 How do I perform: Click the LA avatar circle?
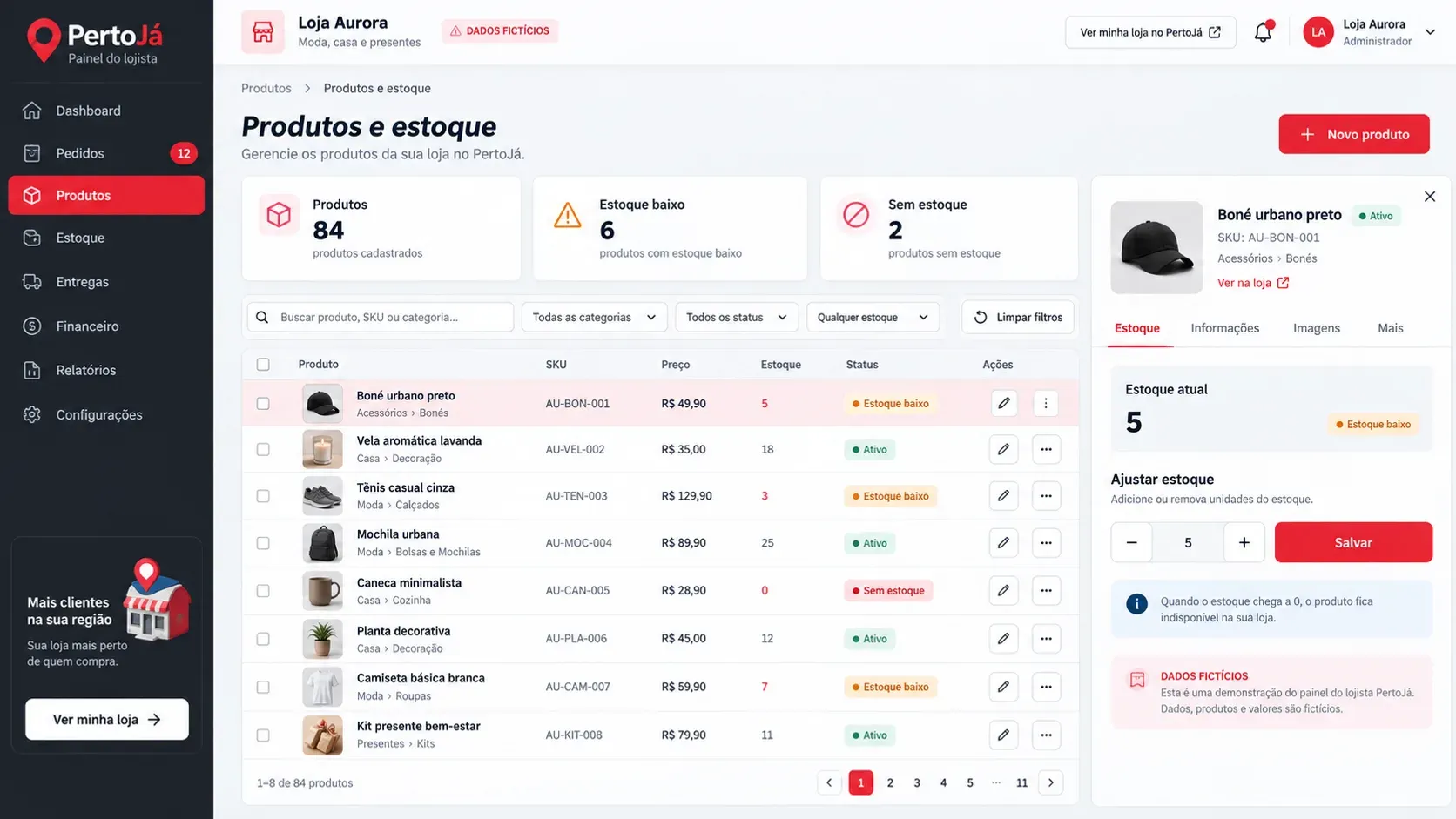point(1318,32)
